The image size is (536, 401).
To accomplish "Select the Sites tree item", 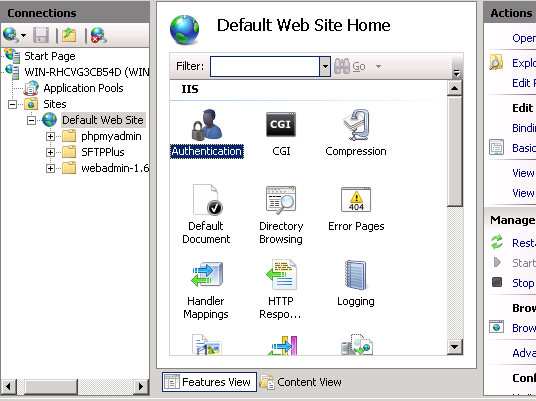I will (55, 104).
